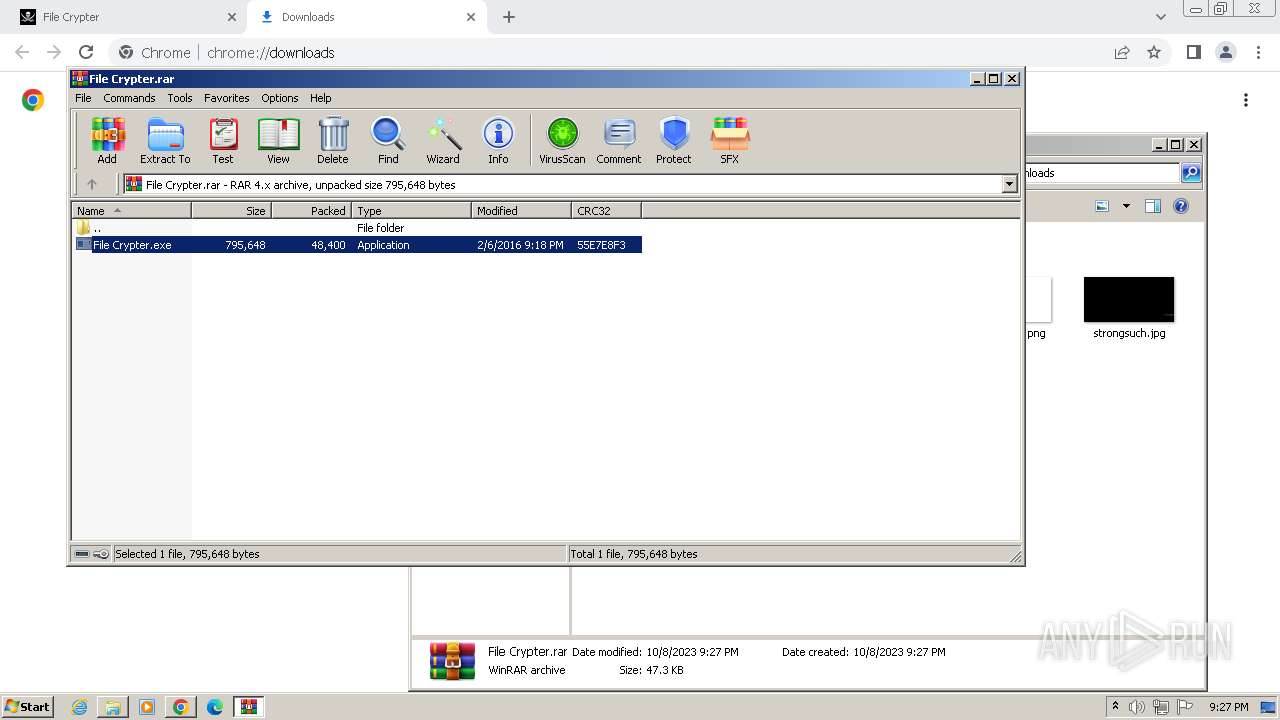Click the volume icon in system tray
1280x720 pixels.
click(x=1137, y=707)
